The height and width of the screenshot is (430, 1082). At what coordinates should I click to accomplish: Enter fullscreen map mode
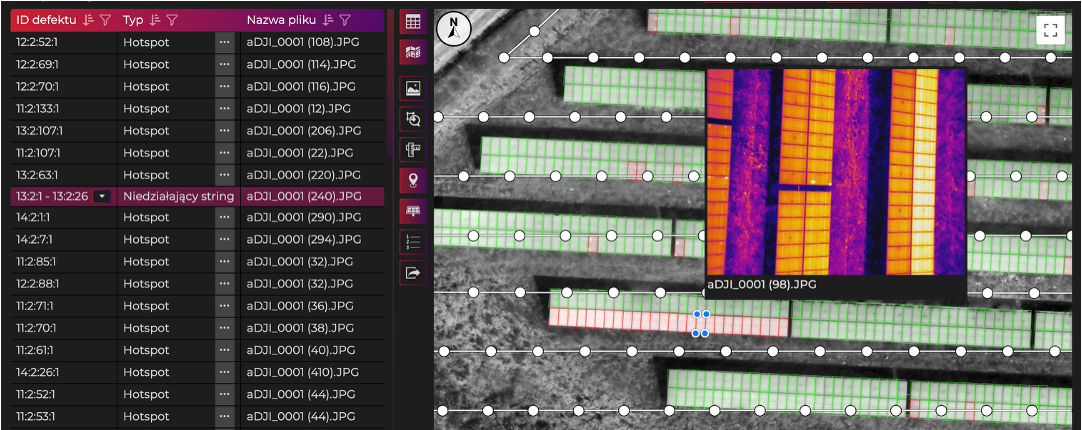(1050, 30)
